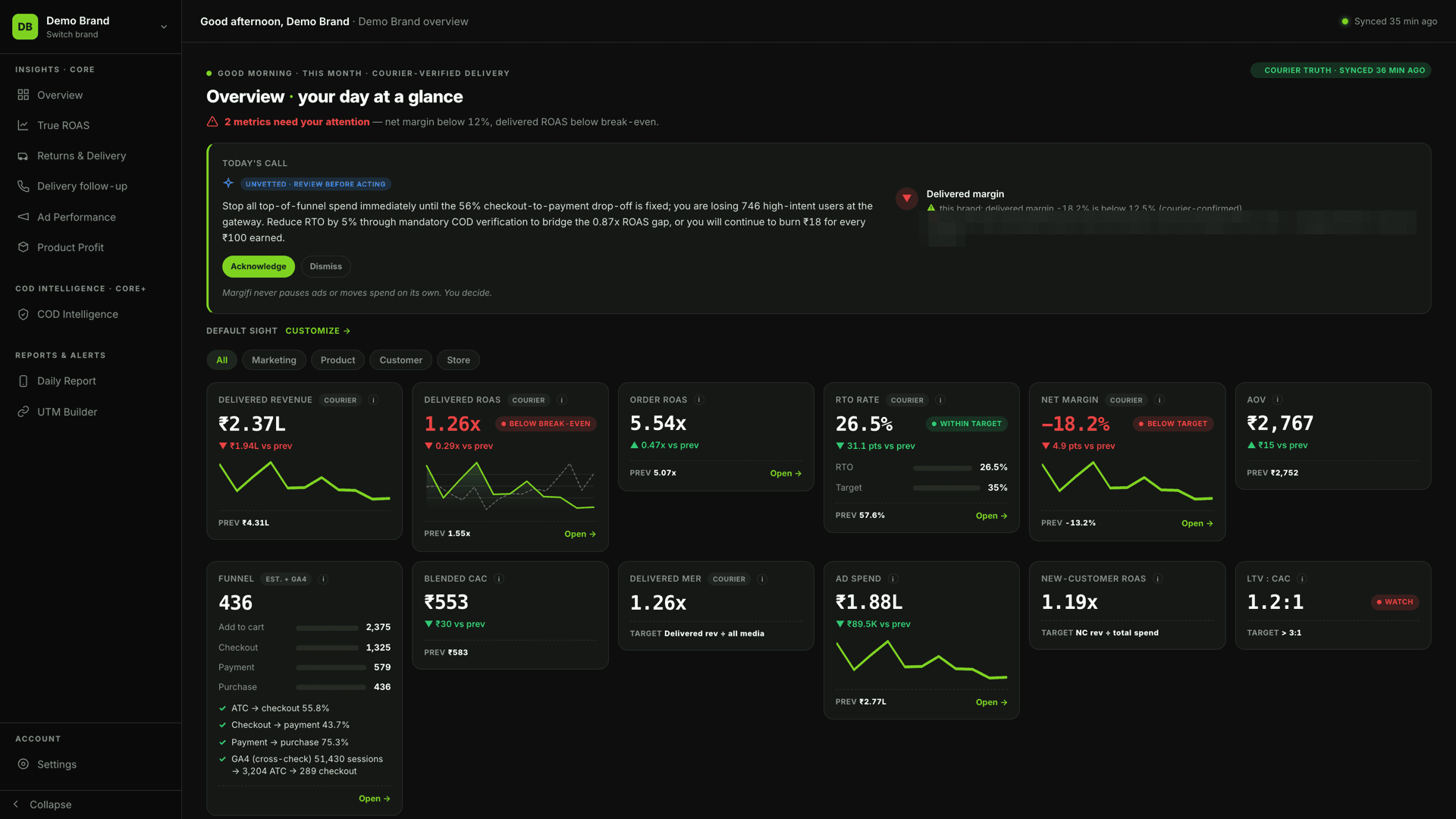
Task: Click the info icon on Ad Spend card
Action: (893, 579)
